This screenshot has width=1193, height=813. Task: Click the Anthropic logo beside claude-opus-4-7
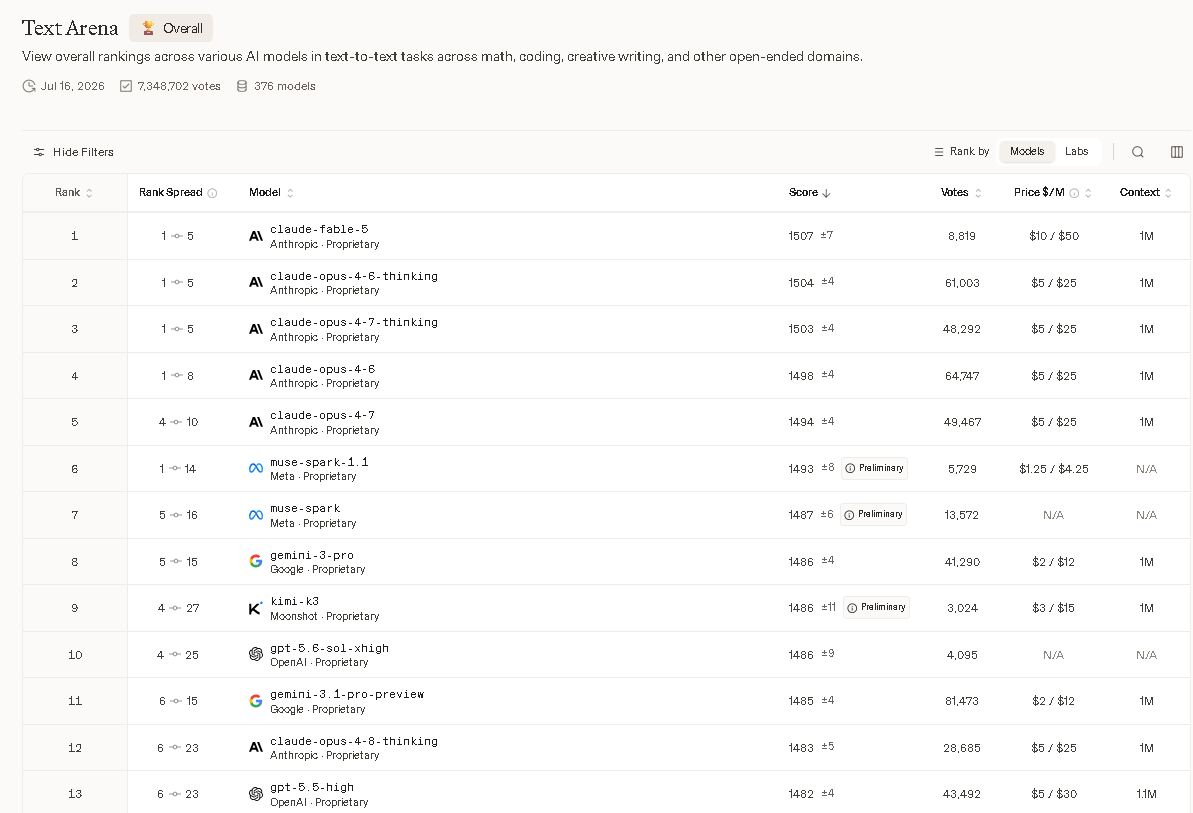(x=256, y=422)
